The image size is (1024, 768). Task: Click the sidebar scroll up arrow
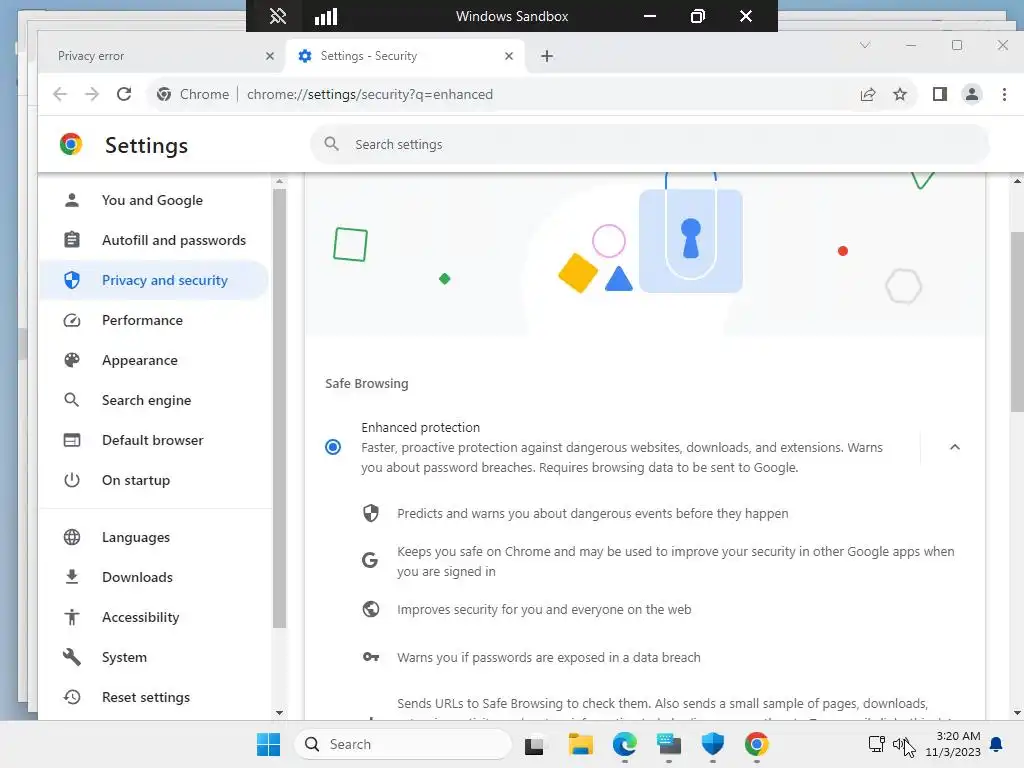pos(280,182)
